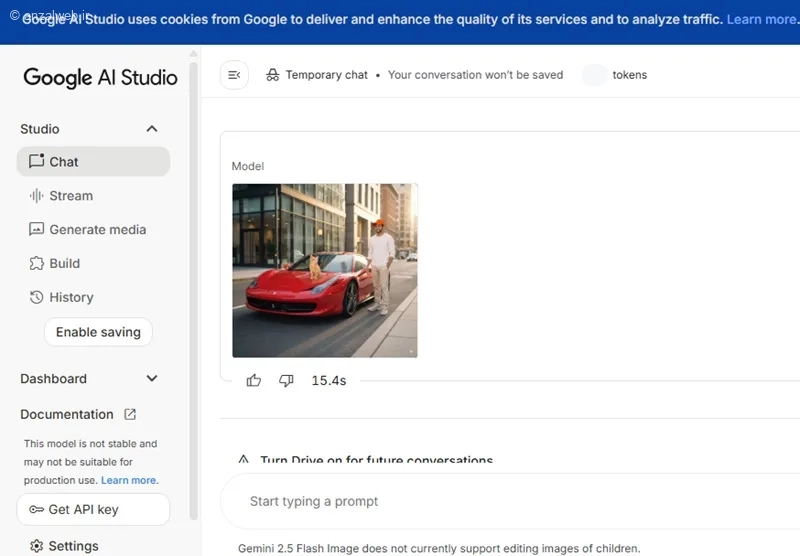Click the Get API key icon
This screenshot has width=800, height=556.
point(36,509)
